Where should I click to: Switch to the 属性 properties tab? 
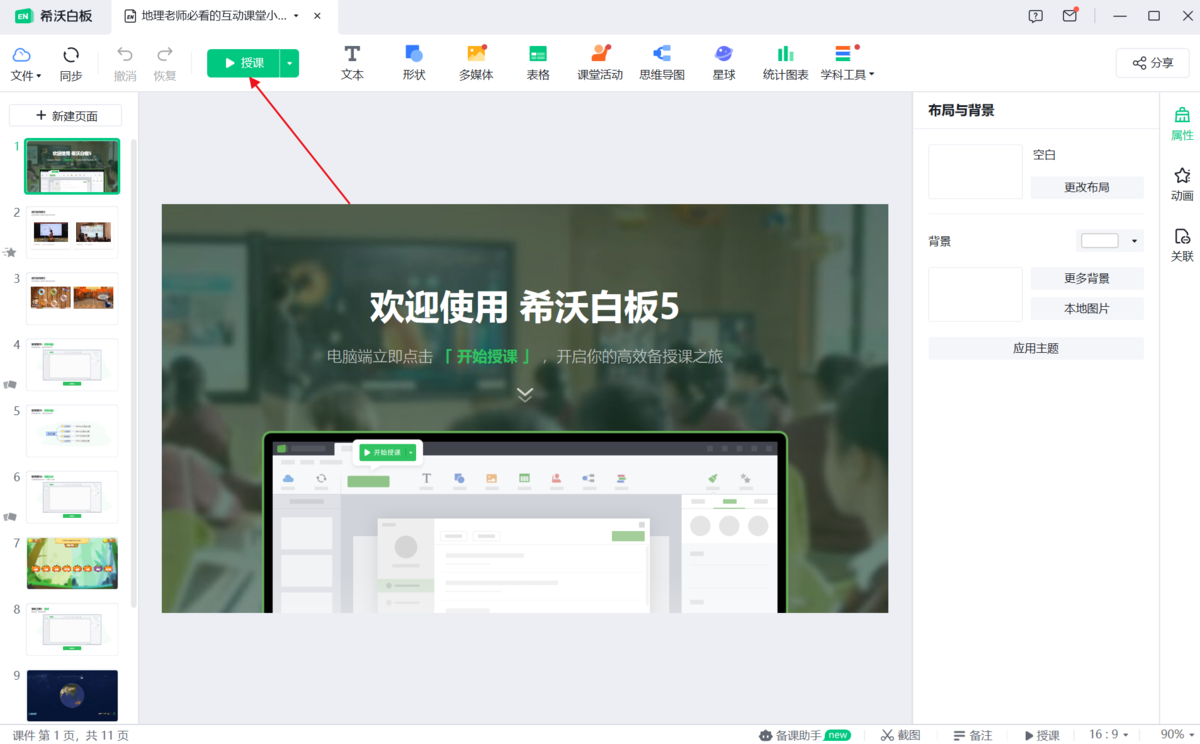click(1182, 124)
